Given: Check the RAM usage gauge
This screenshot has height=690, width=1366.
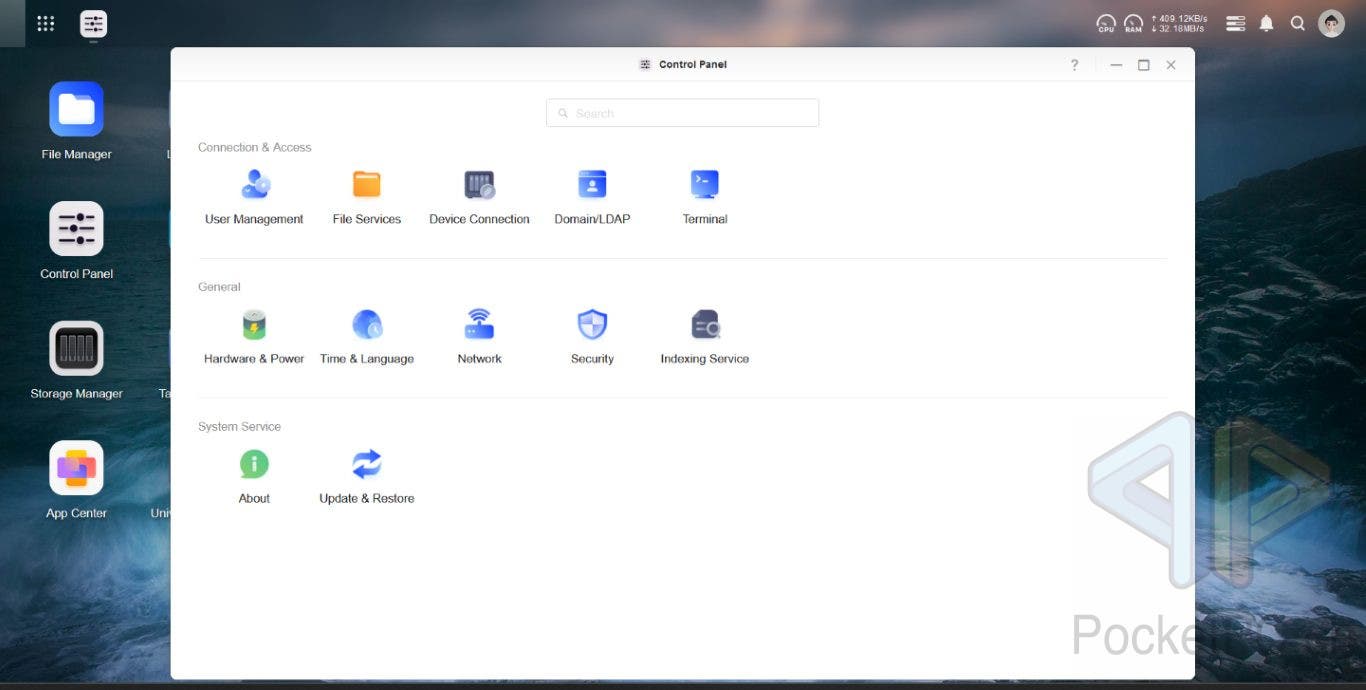Looking at the screenshot, I should point(1133,23).
